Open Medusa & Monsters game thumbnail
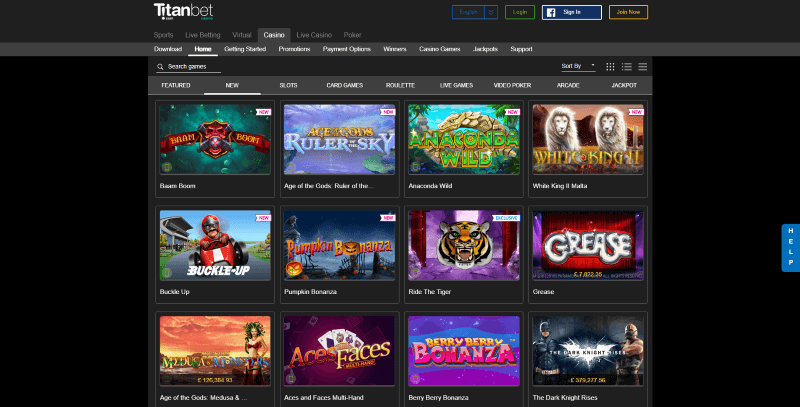 [x=215, y=351]
